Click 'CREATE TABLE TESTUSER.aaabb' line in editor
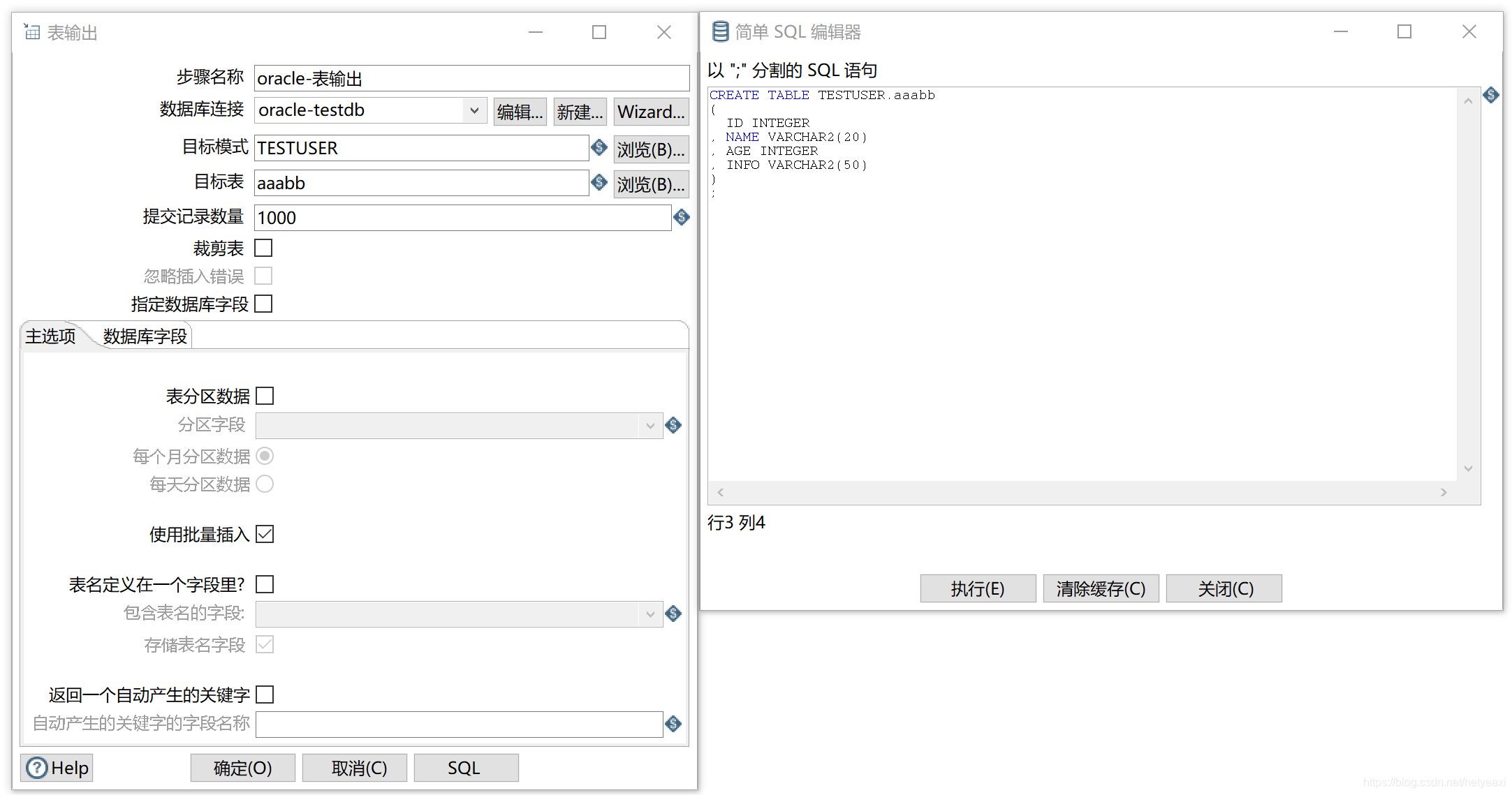This screenshot has height=795, width=1512. pyautogui.click(x=822, y=95)
